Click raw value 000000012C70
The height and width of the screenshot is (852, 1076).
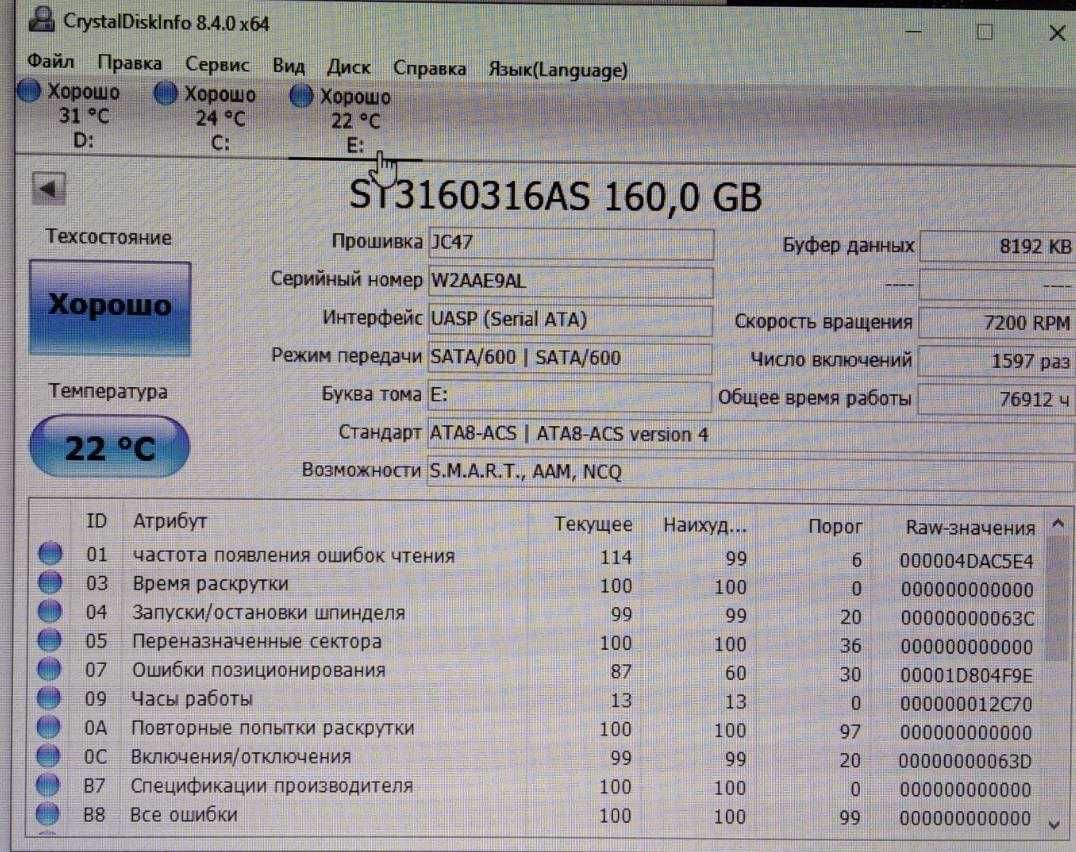966,704
